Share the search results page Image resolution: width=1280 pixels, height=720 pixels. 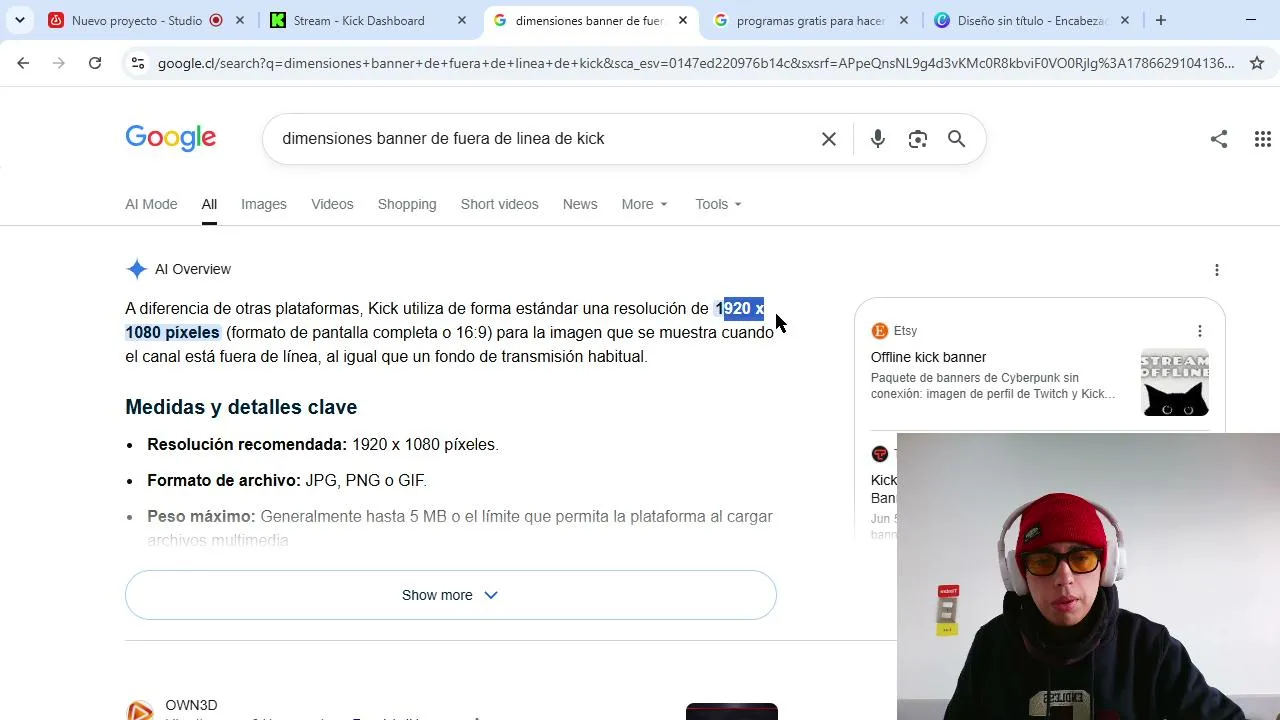tap(1219, 139)
